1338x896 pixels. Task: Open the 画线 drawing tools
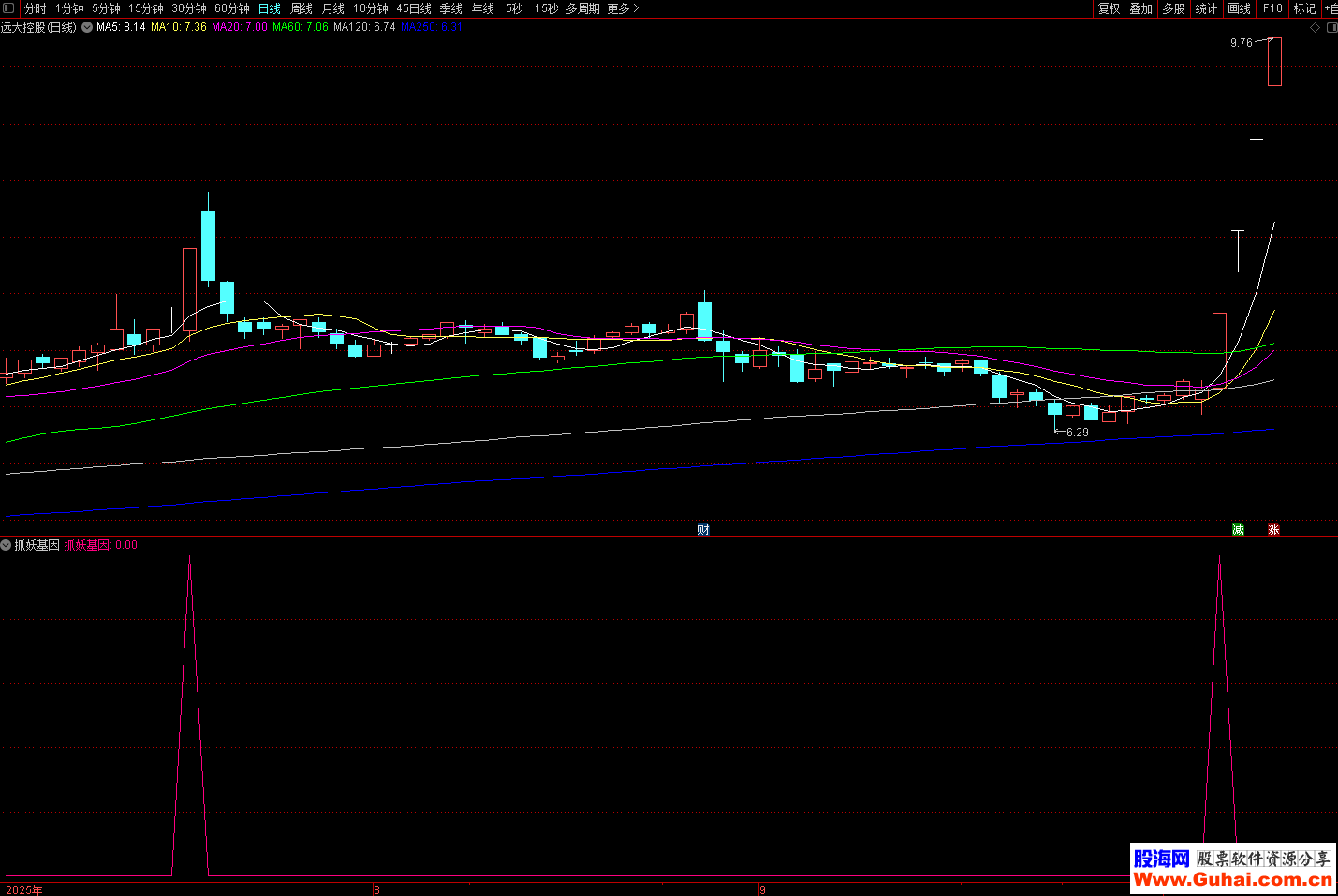1239,8
